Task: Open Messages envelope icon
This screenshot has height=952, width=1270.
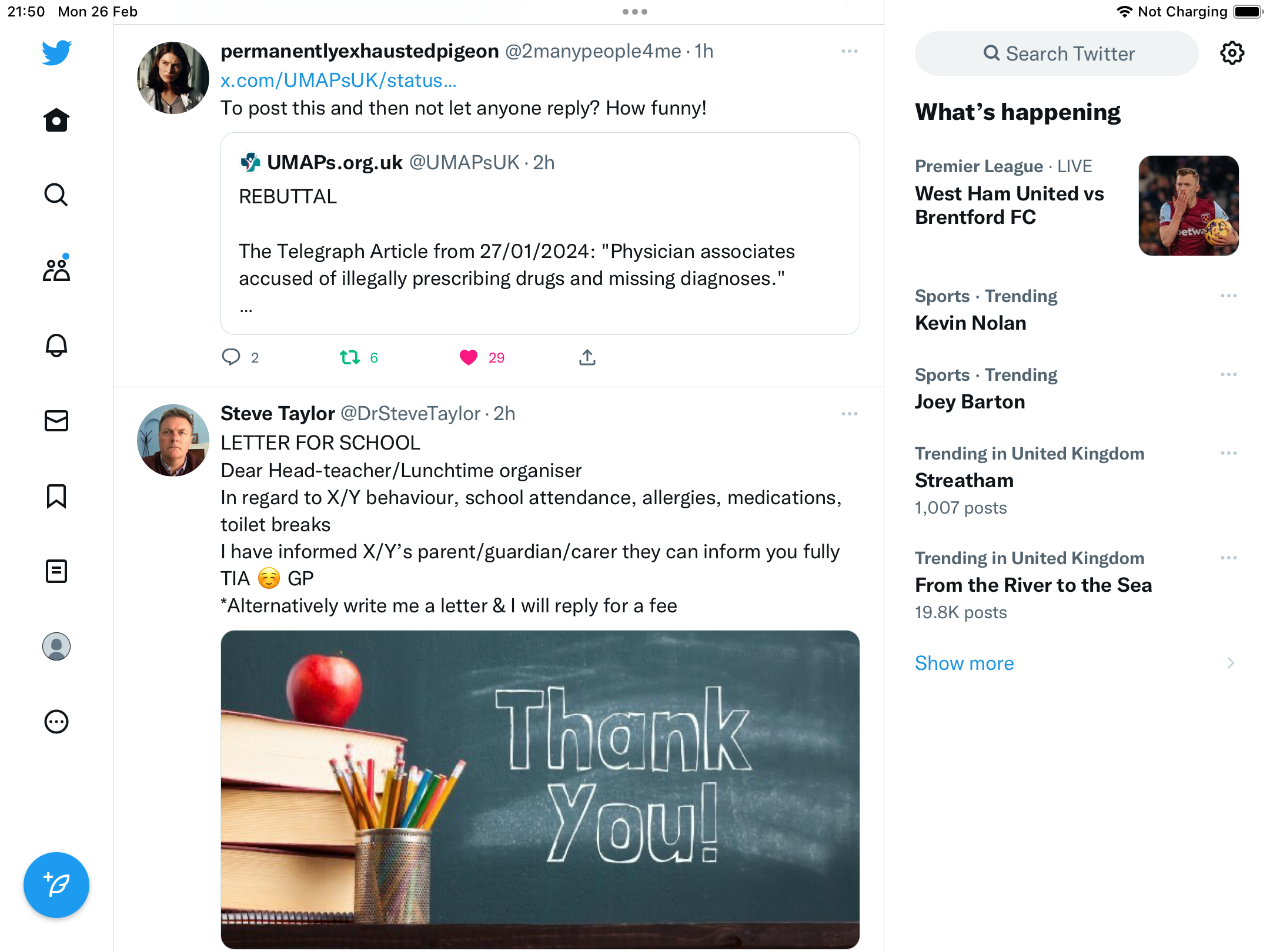Action: tap(56, 421)
